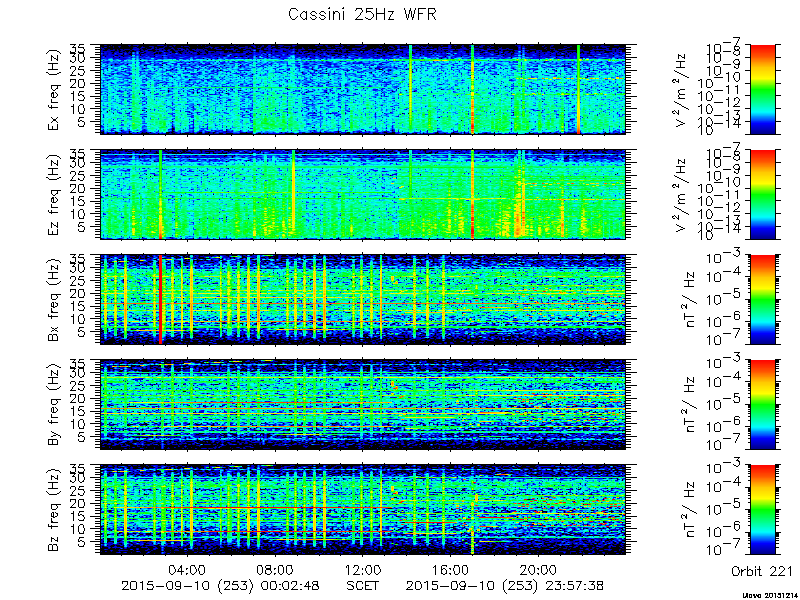Click start timestamp 2015-09-10 (253) 00:02:48

click(220, 586)
